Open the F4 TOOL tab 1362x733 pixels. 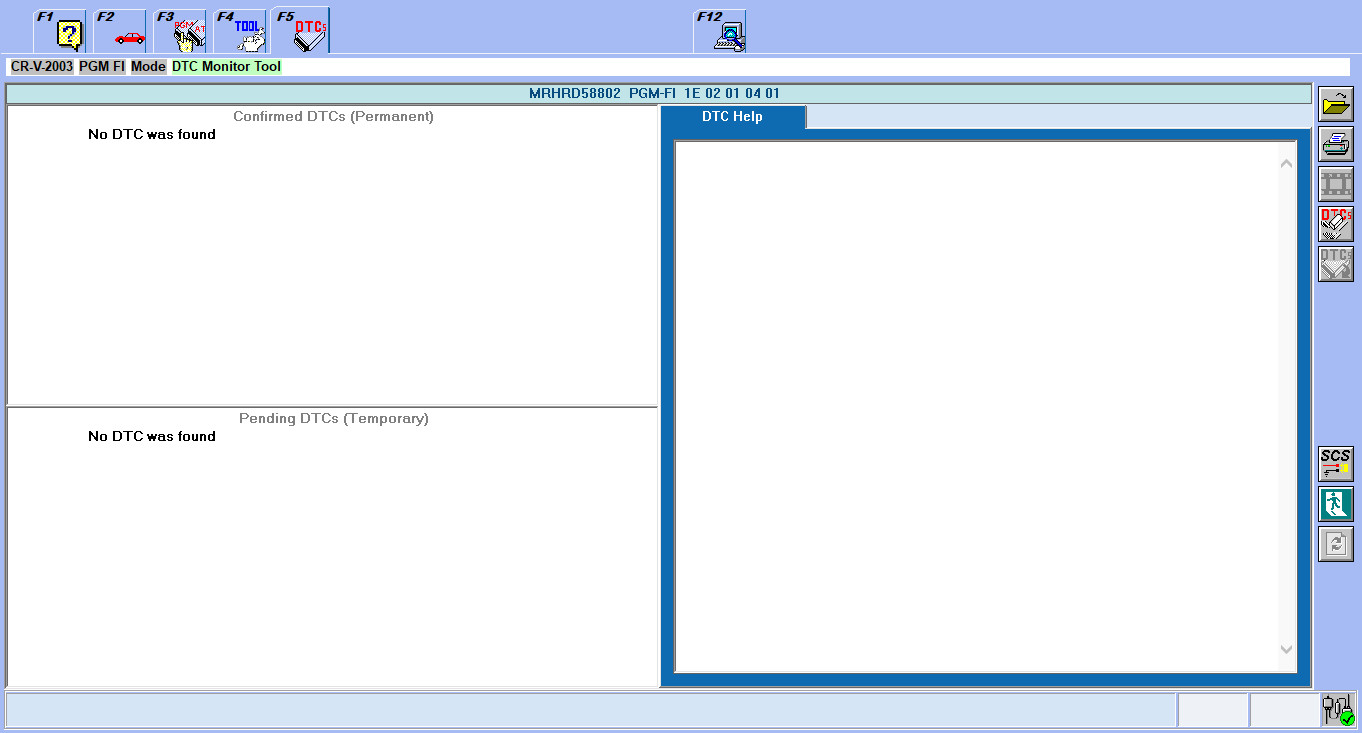240,31
